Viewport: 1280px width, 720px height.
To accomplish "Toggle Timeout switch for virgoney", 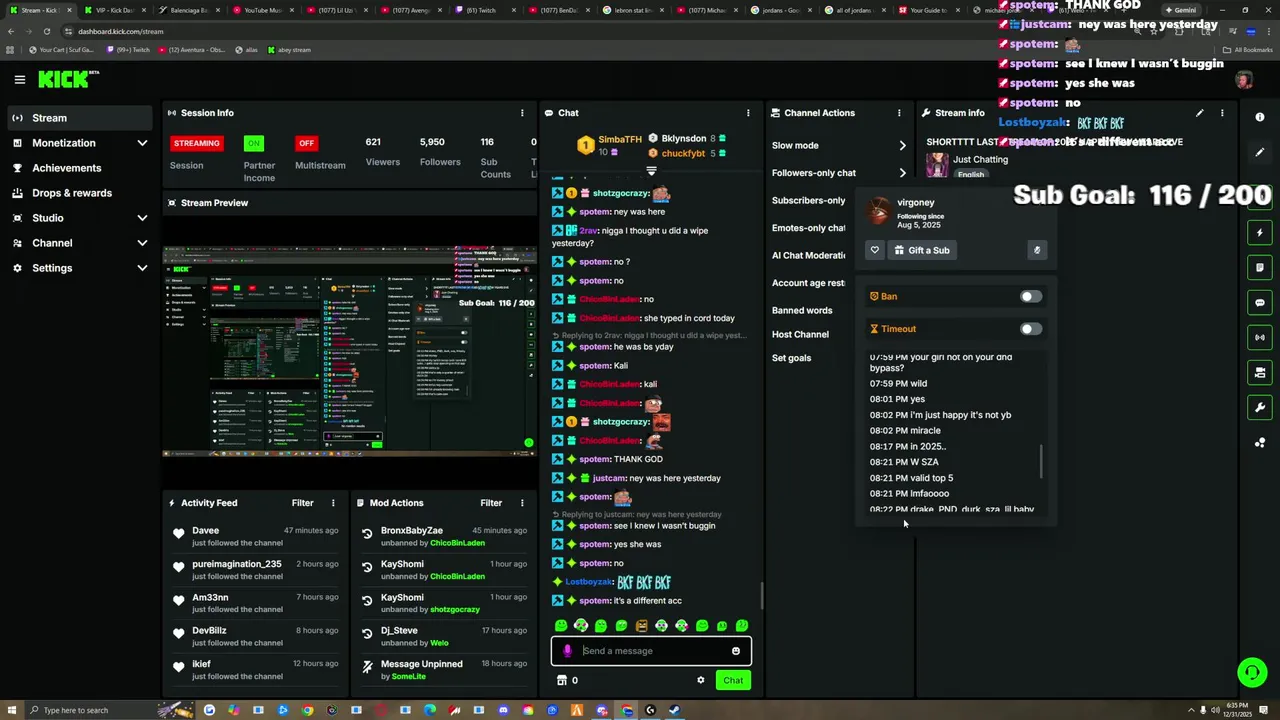I will (x=1030, y=329).
